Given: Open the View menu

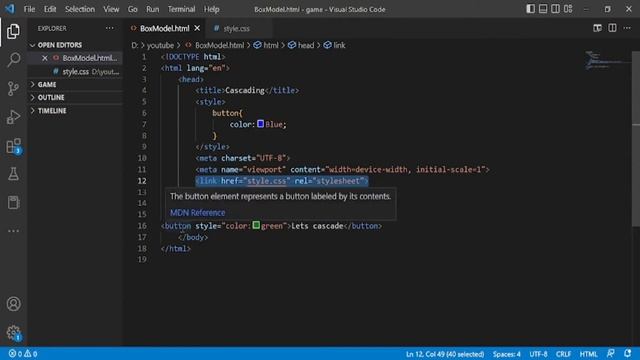Looking at the screenshot, I should (x=111, y=9).
